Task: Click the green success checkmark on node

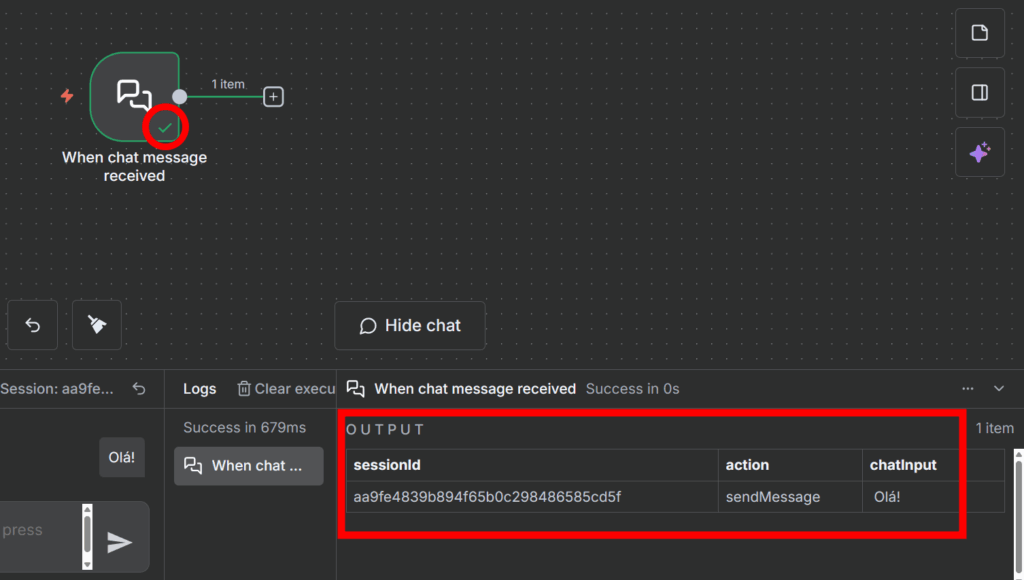Action: (x=165, y=127)
